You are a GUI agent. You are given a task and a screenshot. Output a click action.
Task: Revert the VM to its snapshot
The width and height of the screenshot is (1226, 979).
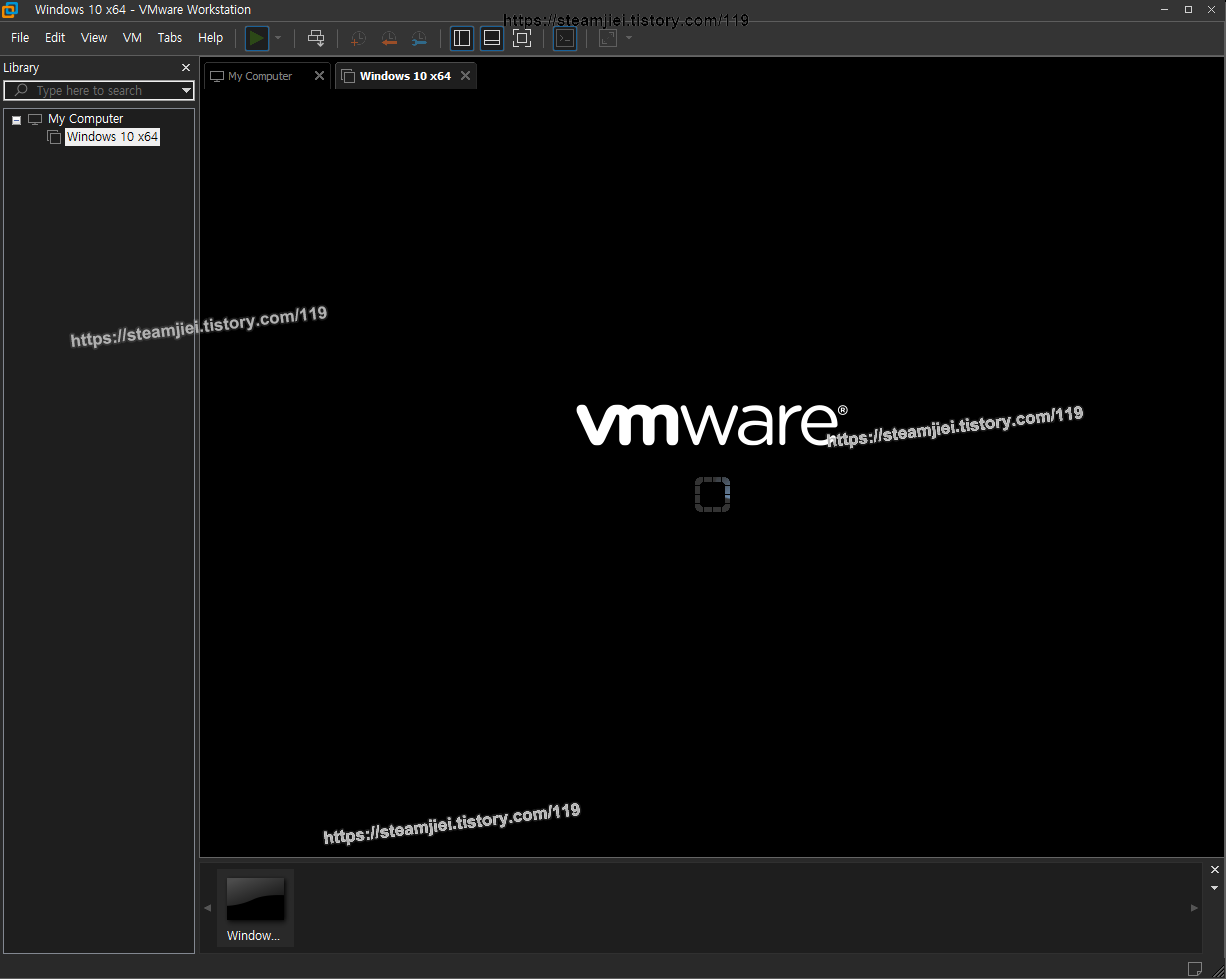389,37
